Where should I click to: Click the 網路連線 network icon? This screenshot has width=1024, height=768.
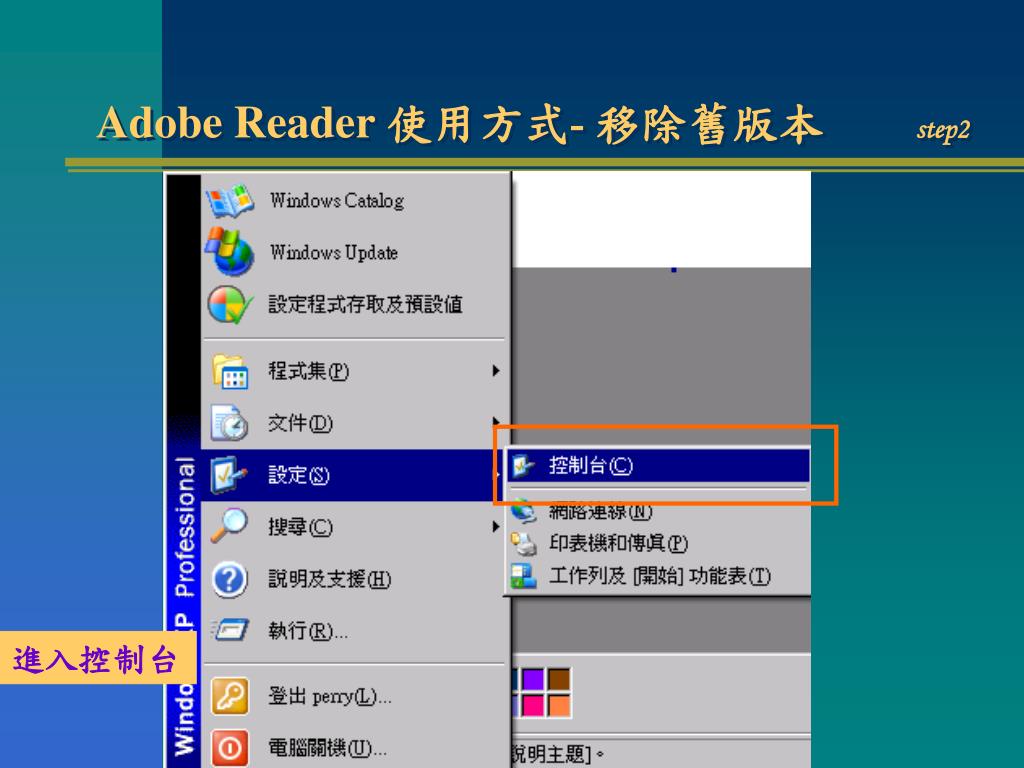point(524,511)
